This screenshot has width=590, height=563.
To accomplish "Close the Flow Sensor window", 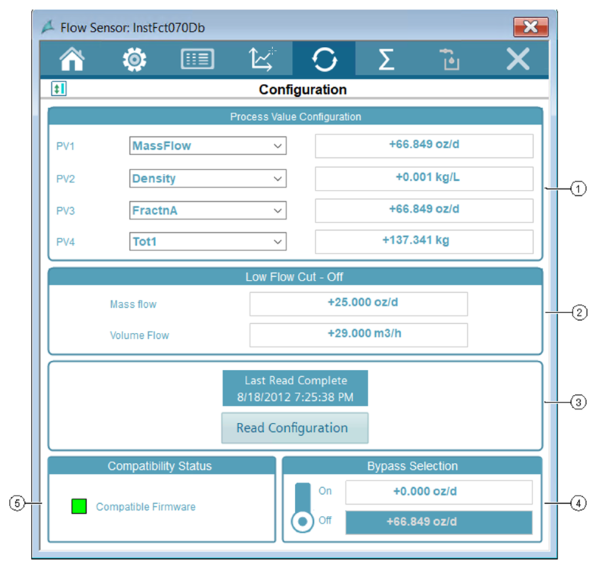I will click(x=531, y=27).
